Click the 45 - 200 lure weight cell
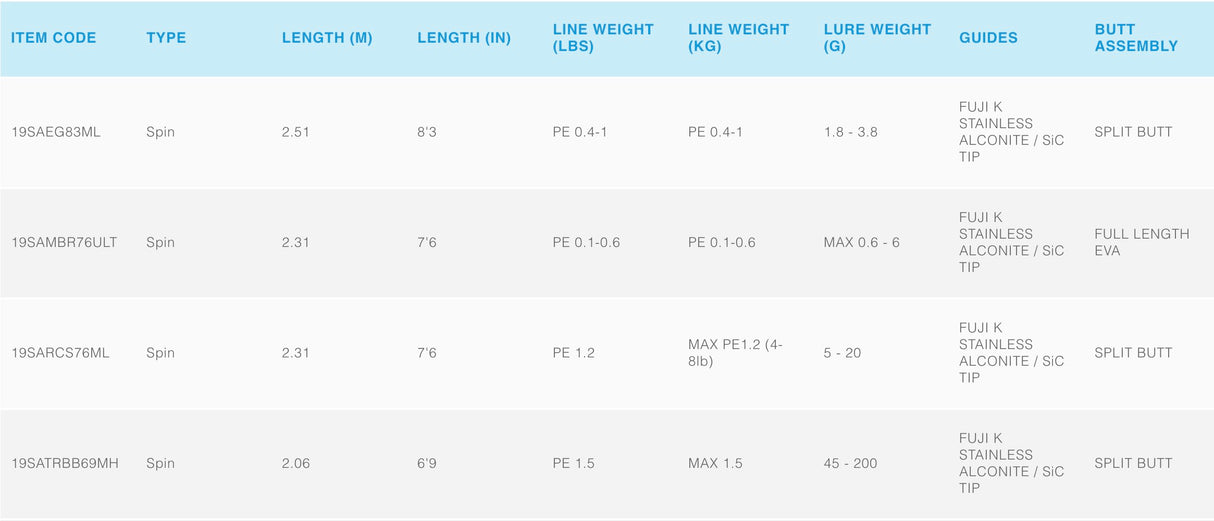The image size is (1214, 521). pyautogui.click(x=849, y=463)
